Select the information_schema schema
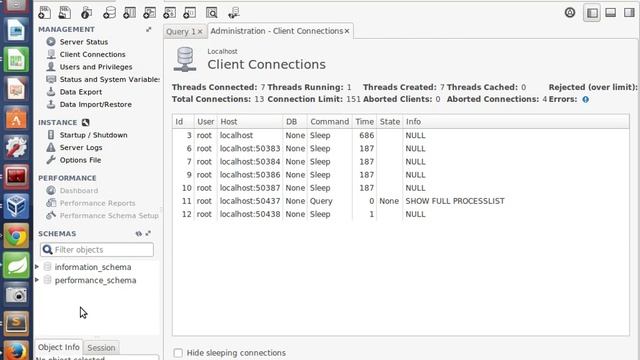The width and height of the screenshot is (640, 360). 93,267
